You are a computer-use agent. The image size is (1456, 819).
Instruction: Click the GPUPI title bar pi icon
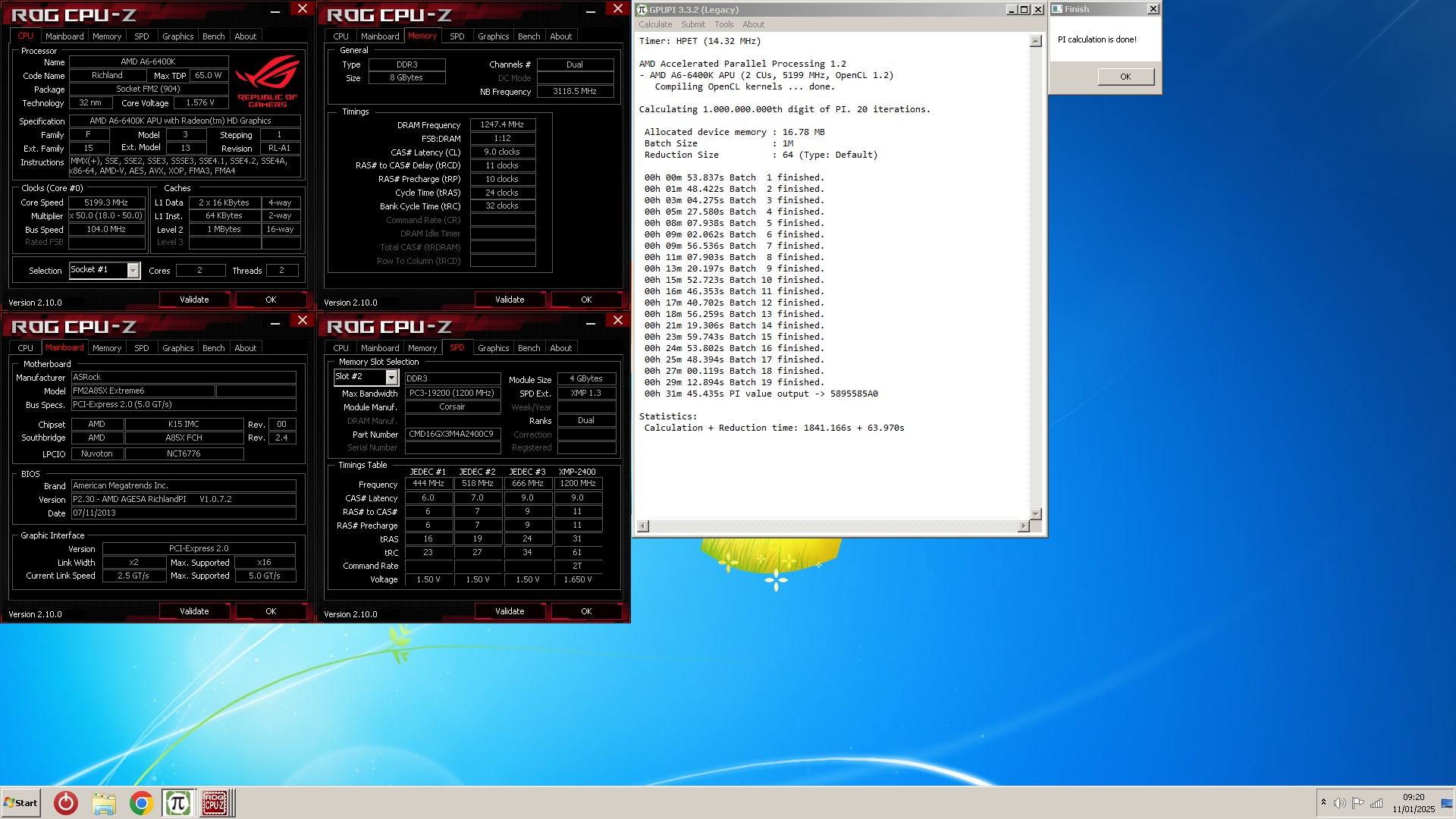point(642,9)
